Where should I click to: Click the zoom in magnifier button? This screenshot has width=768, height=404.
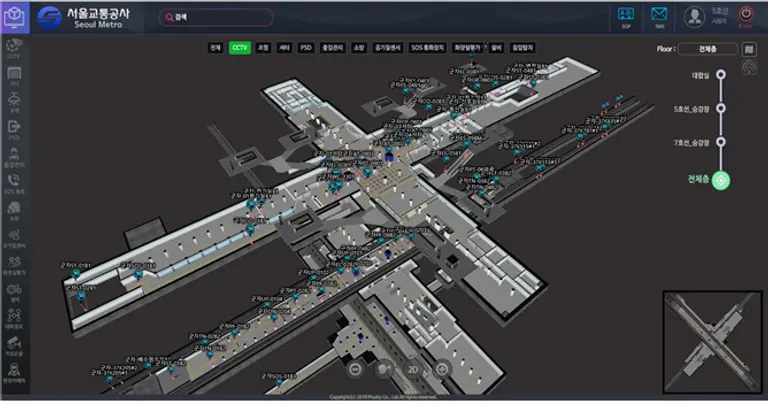pyautogui.click(x=442, y=368)
